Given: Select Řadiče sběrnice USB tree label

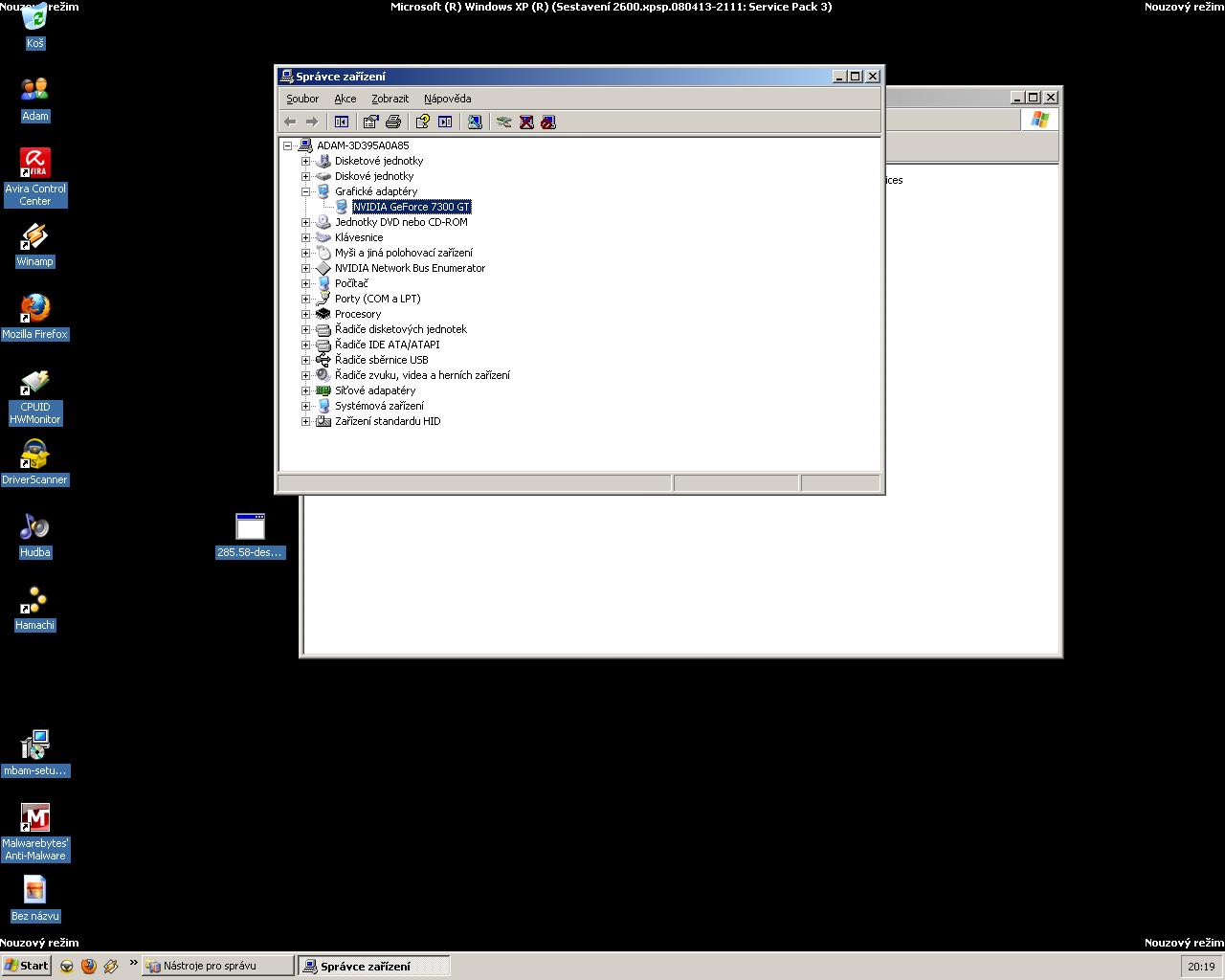Looking at the screenshot, I should 382,360.
